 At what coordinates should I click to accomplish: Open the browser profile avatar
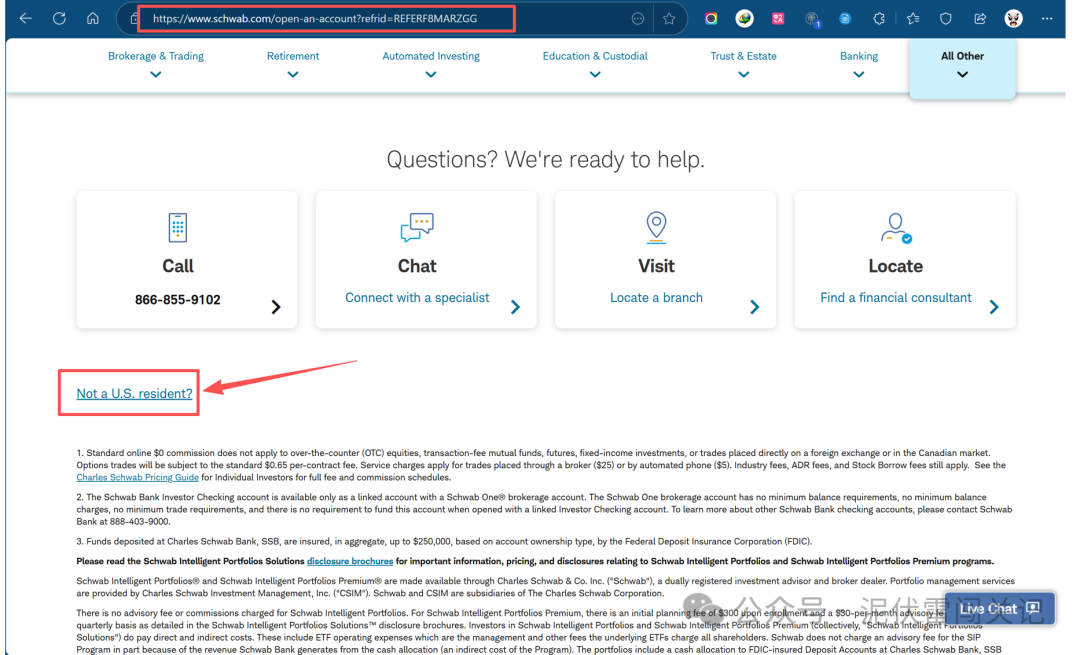click(x=1013, y=19)
